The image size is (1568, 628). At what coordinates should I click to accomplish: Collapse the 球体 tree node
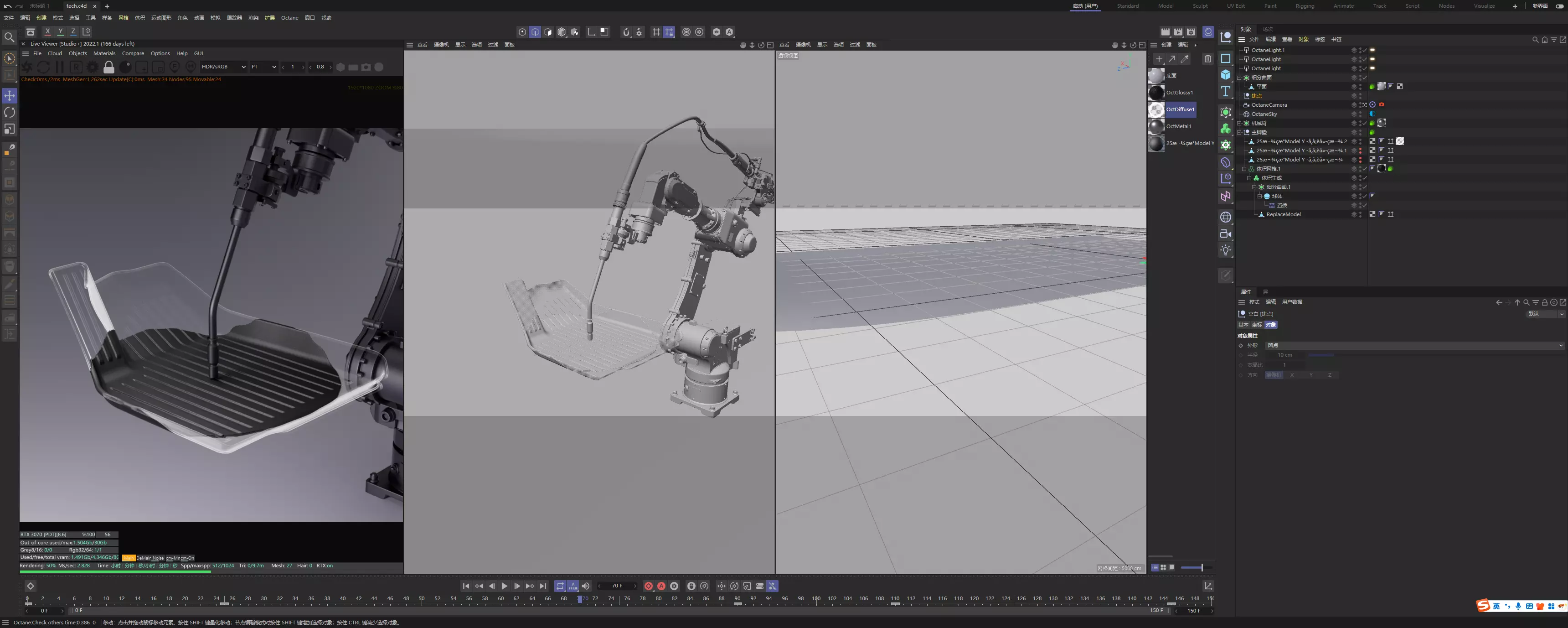click(x=1259, y=196)
